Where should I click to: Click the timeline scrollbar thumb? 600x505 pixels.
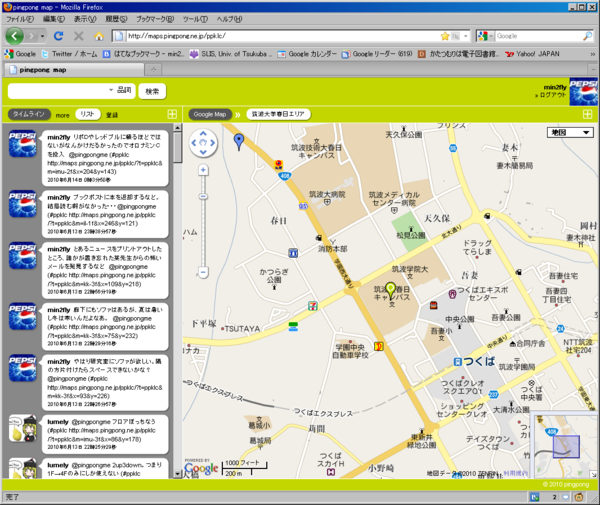[178, 147]
